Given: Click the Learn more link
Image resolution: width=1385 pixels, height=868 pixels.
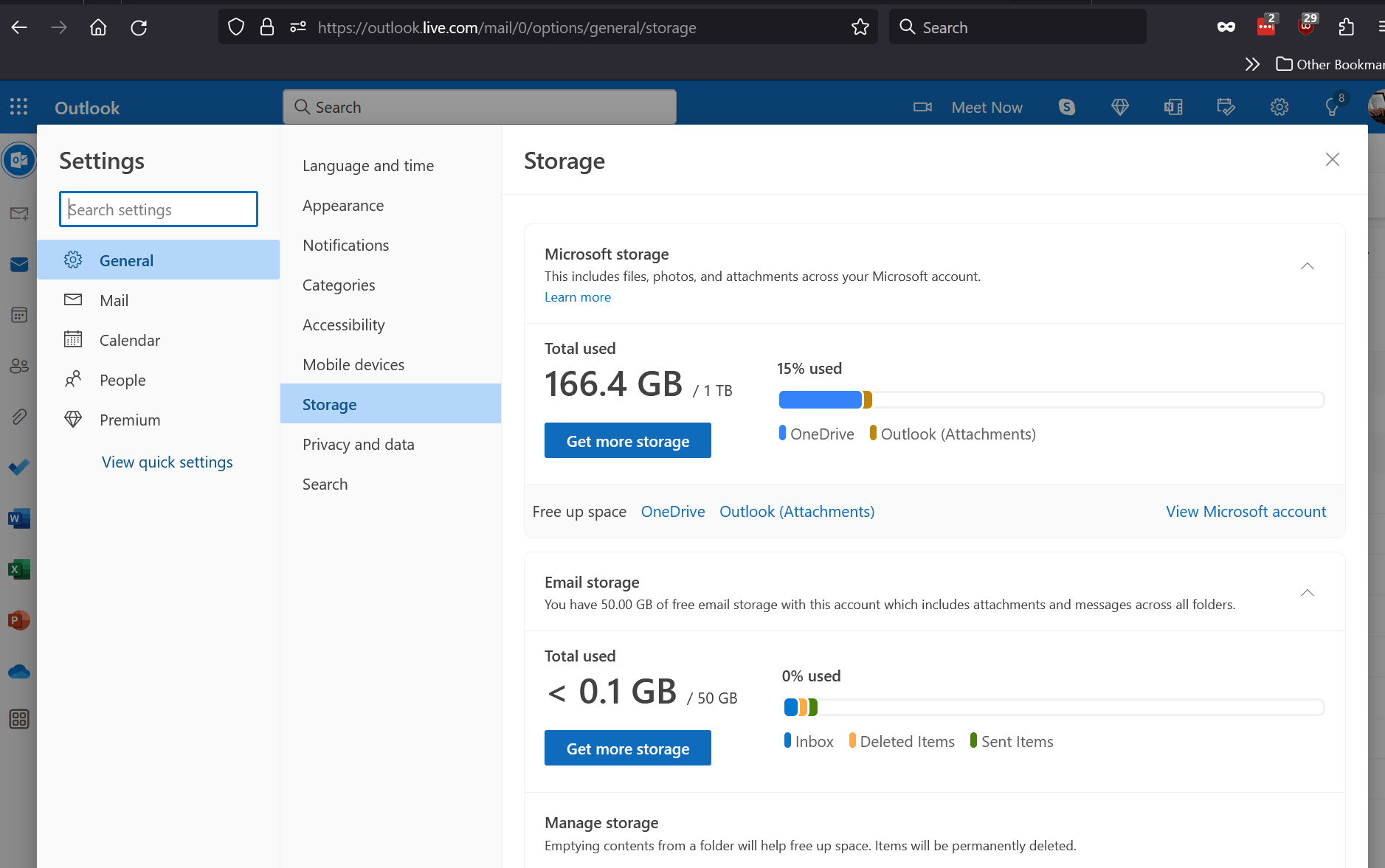Looking at the screenshot, I should click(x=578, y=297).
